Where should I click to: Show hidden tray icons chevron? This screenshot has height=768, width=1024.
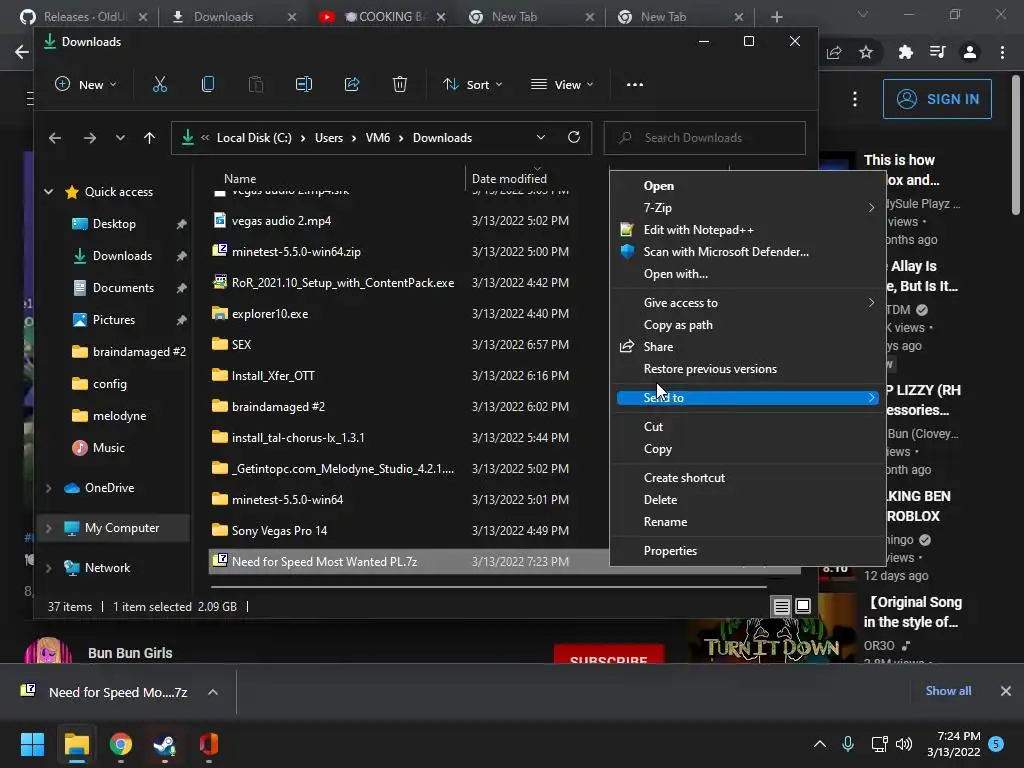(820, 743)
